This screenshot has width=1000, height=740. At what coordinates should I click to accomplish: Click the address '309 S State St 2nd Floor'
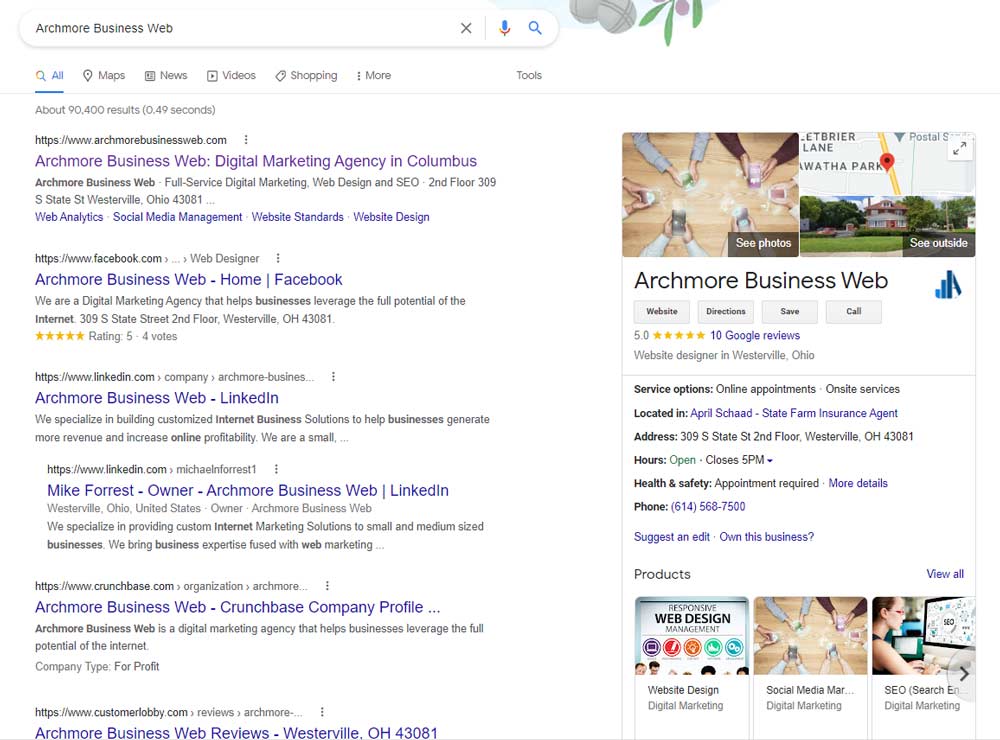pos(797,437)
